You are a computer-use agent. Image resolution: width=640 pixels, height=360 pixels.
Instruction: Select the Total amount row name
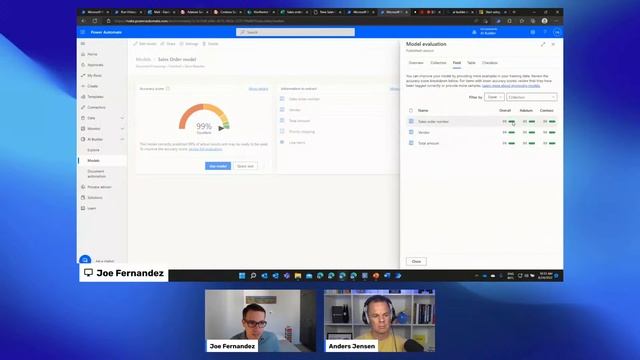point(428,143)
